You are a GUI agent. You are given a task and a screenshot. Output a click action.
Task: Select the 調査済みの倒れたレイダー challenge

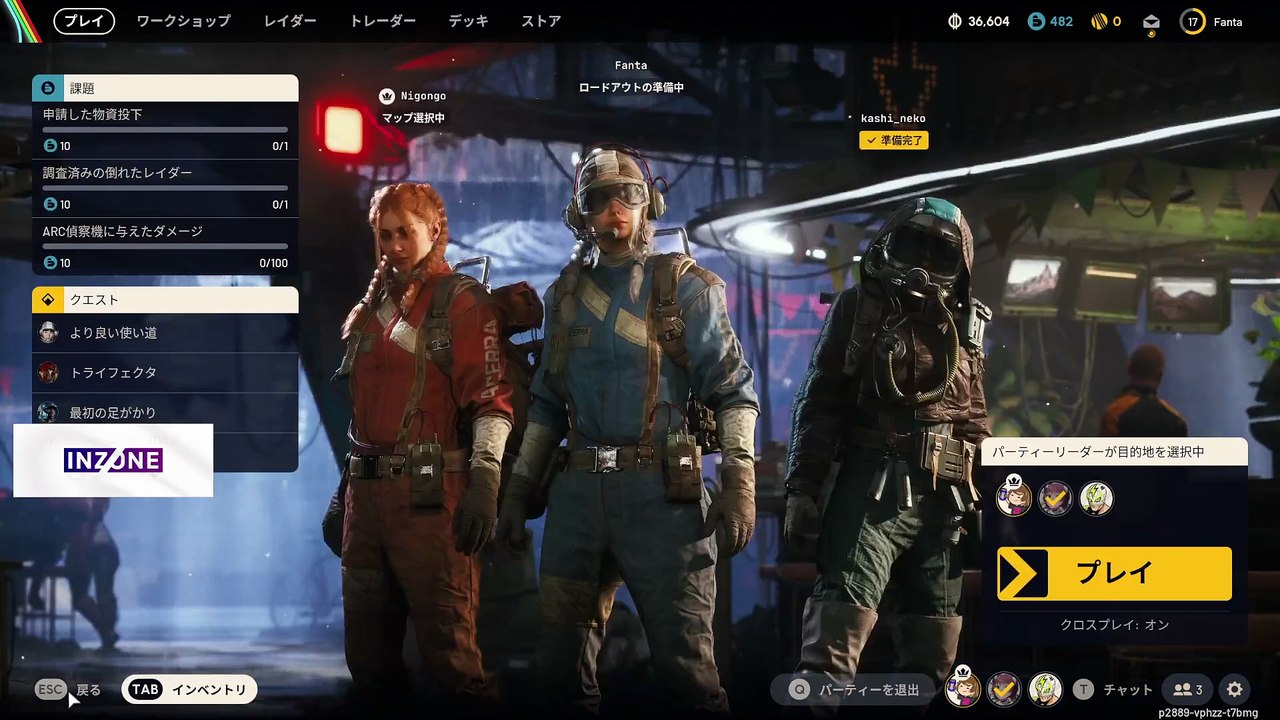pos(165,189)
